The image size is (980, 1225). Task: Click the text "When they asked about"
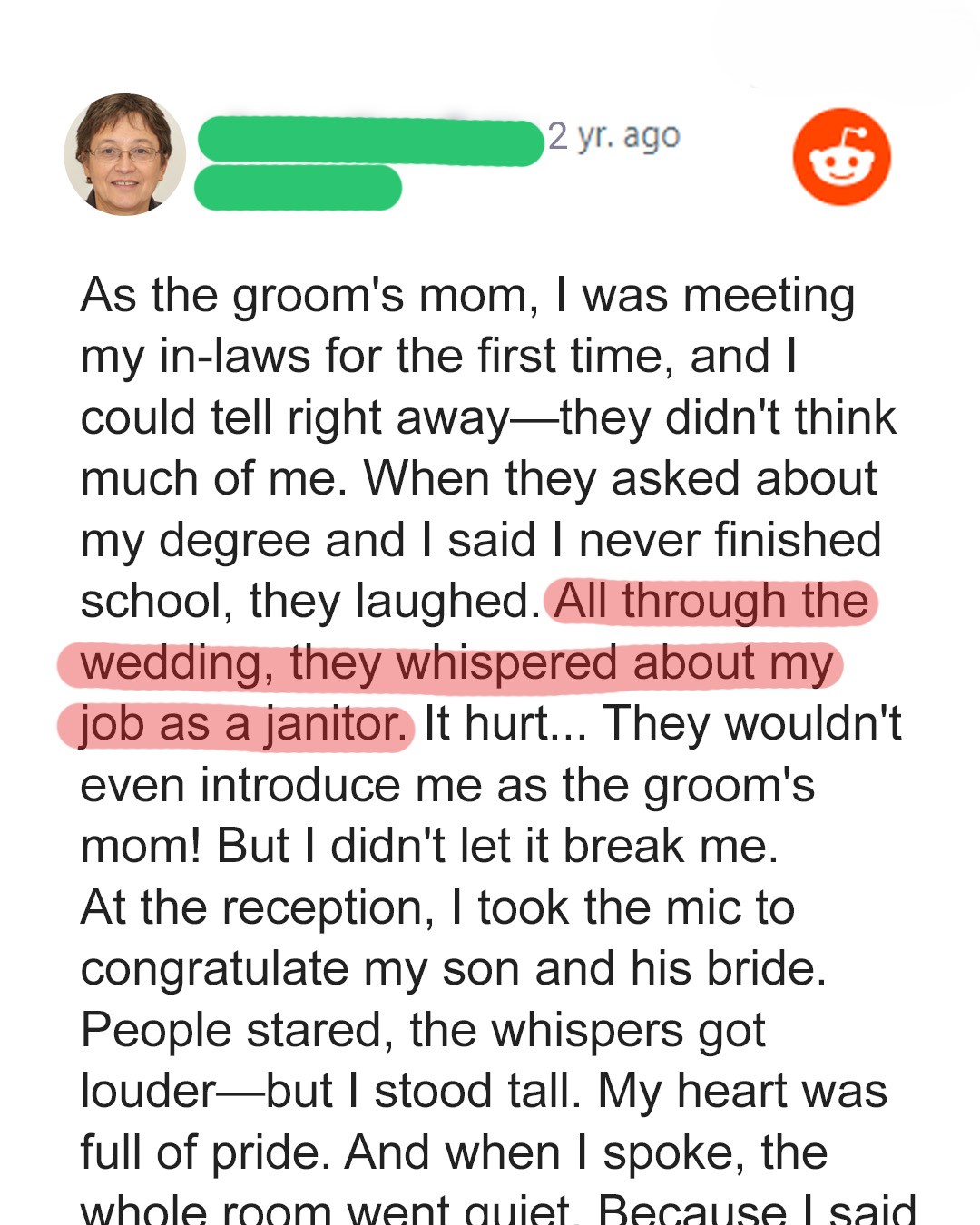(621, 478)
